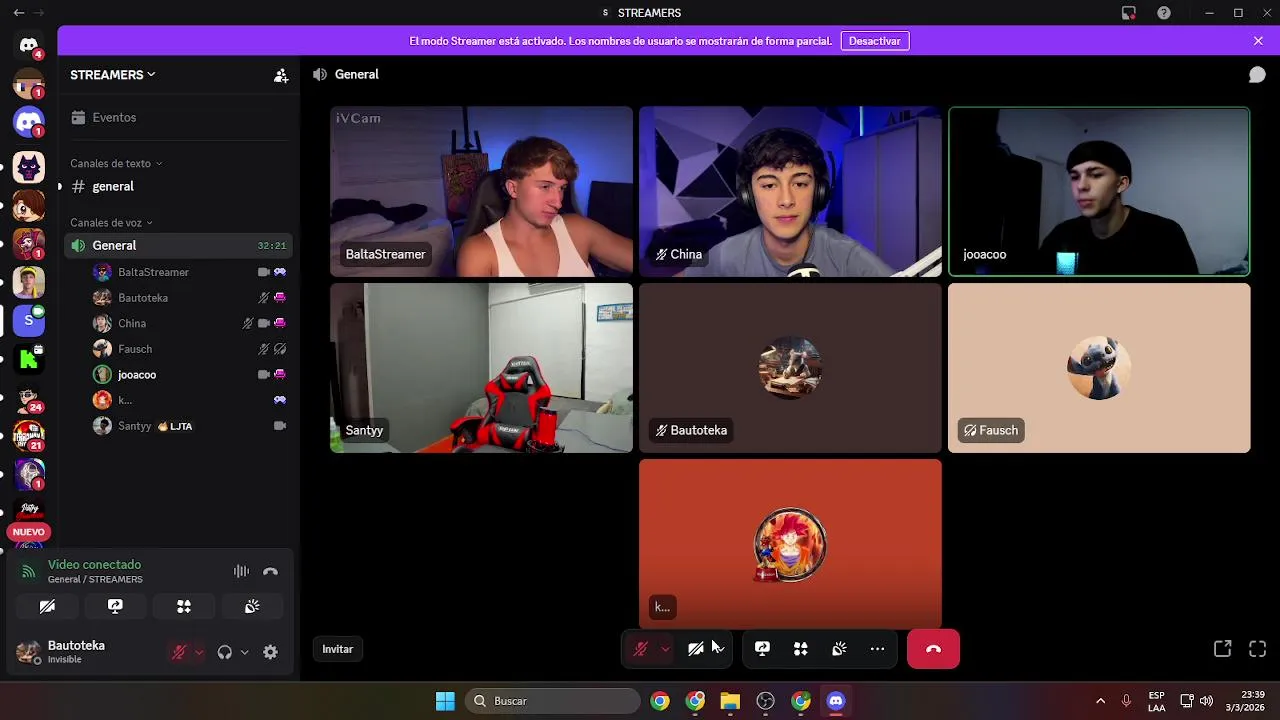Select General voice channel in sidebar
1280x720 pixels.
[178, 245]
